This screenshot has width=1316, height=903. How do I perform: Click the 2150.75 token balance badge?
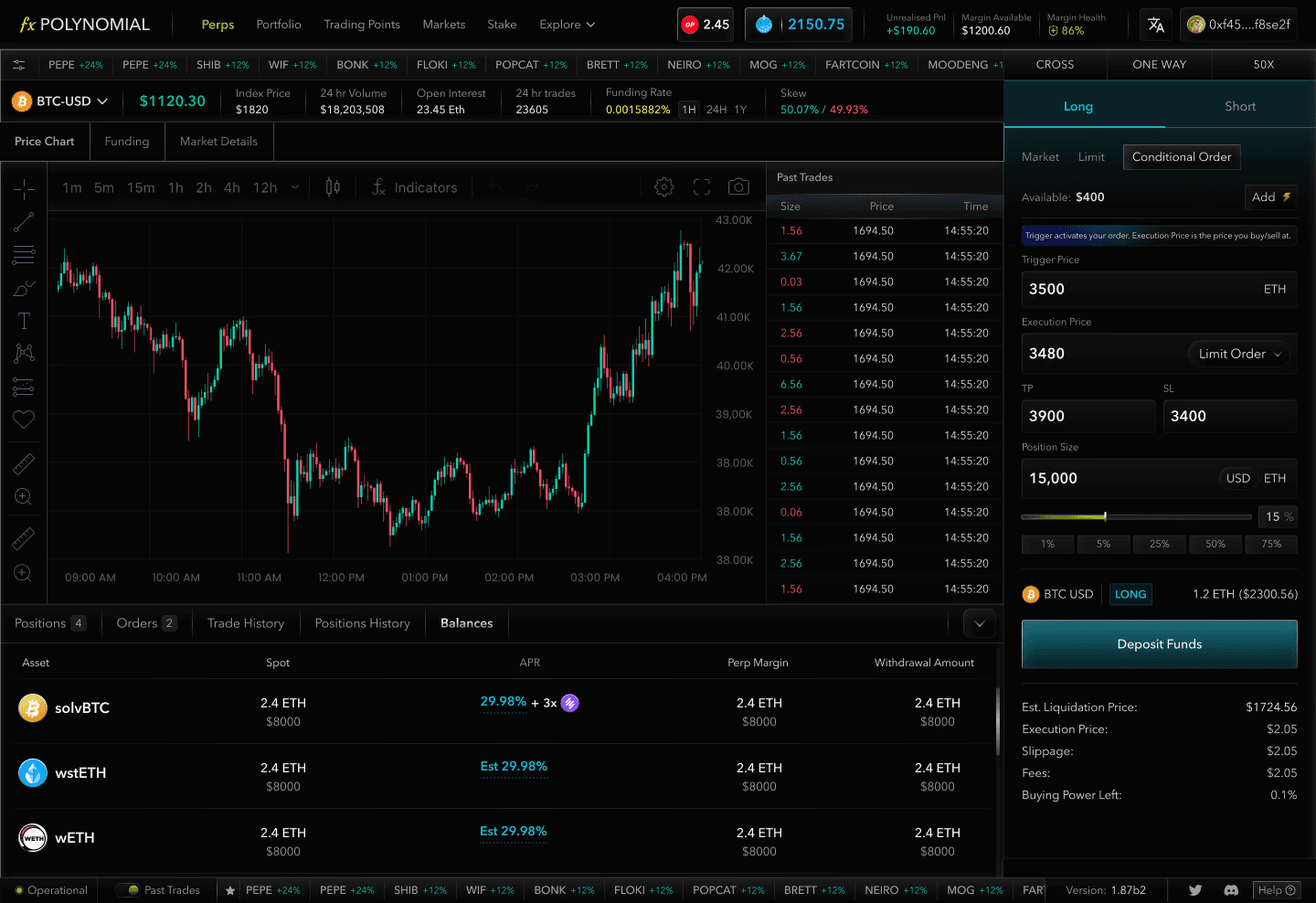799,25
